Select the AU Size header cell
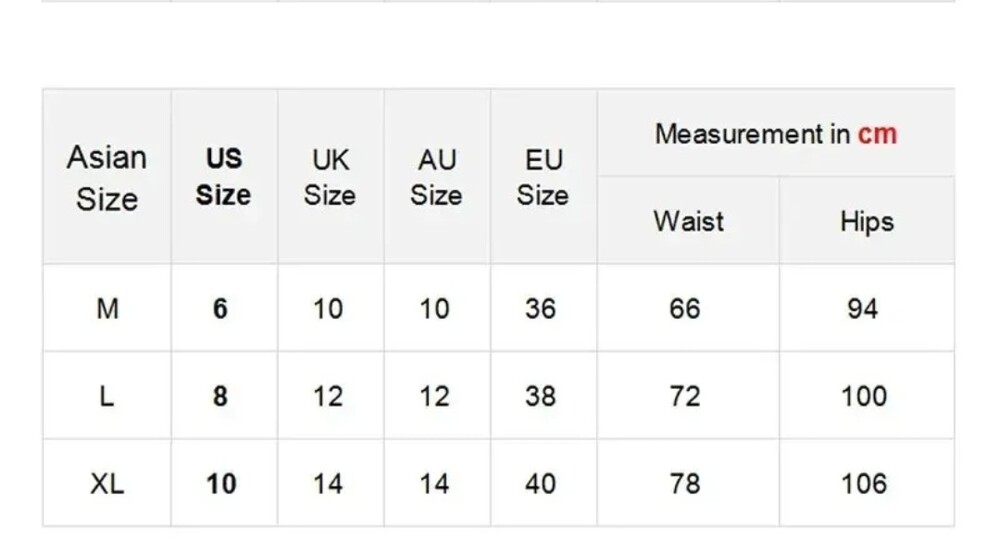This screenshot has height=542, width=1000. coord(436,178)
